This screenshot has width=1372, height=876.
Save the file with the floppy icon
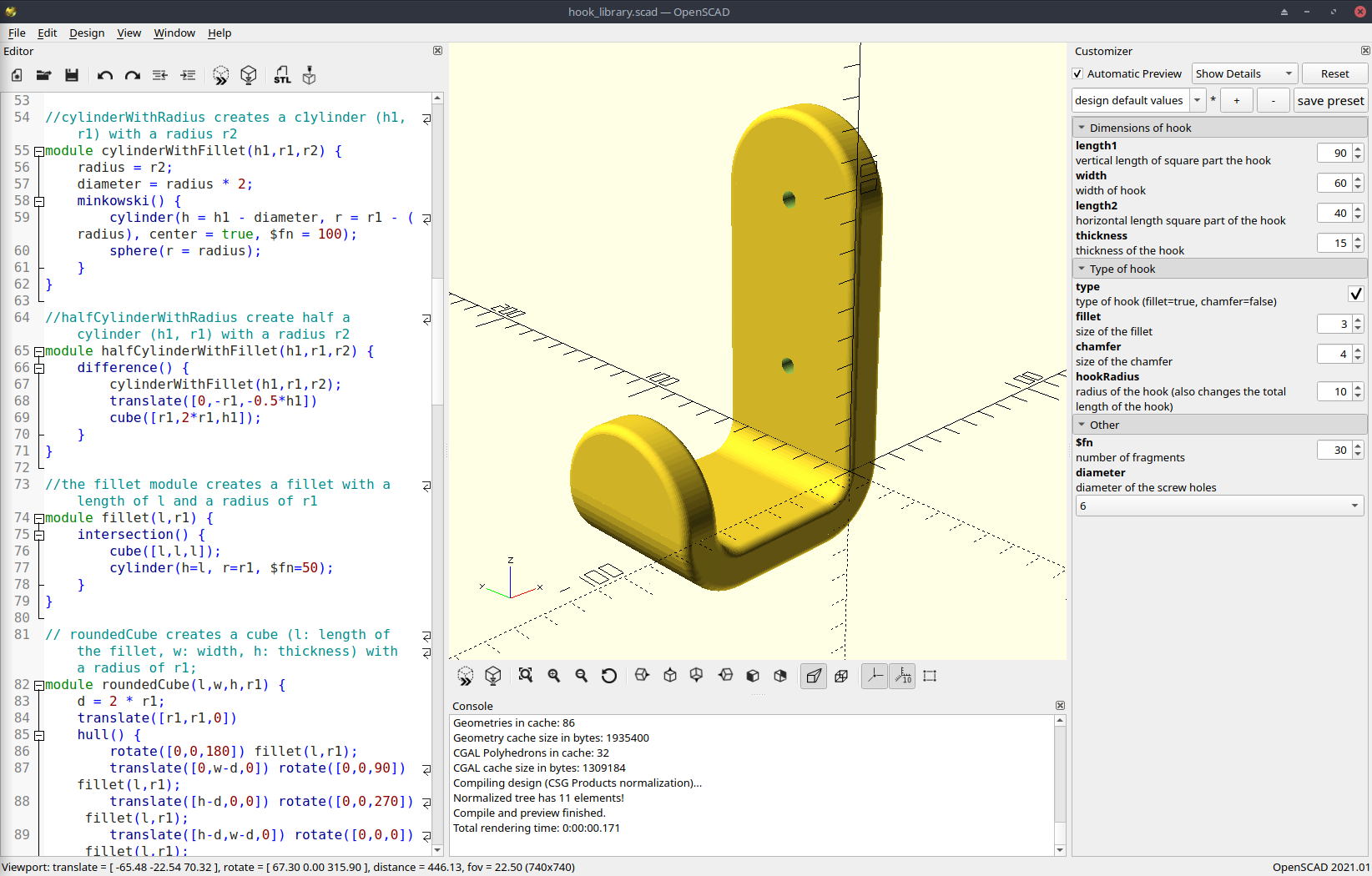[x=72, y=76]
